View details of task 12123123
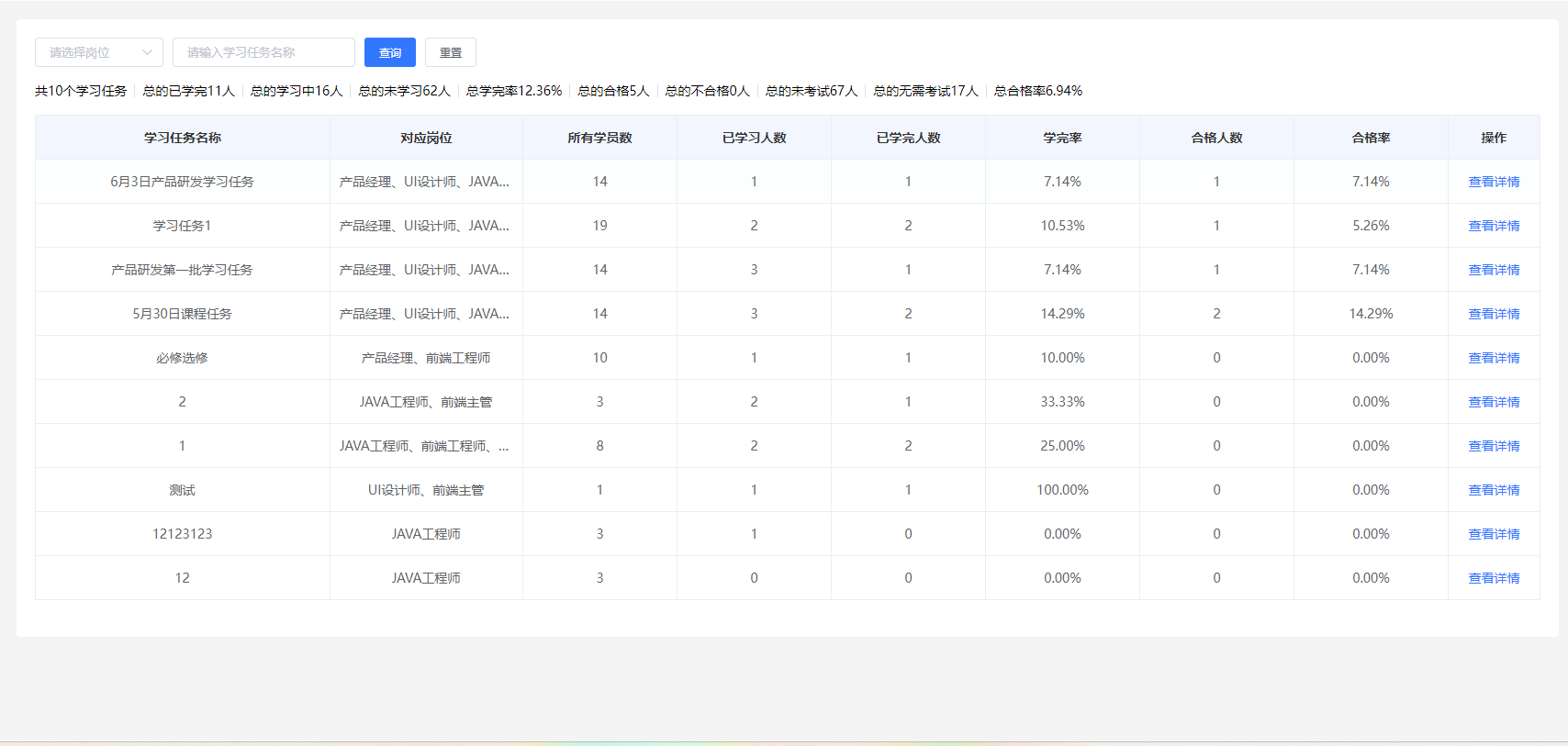Viewport: 1568px width, 746px height. (x=1494, y=534)
